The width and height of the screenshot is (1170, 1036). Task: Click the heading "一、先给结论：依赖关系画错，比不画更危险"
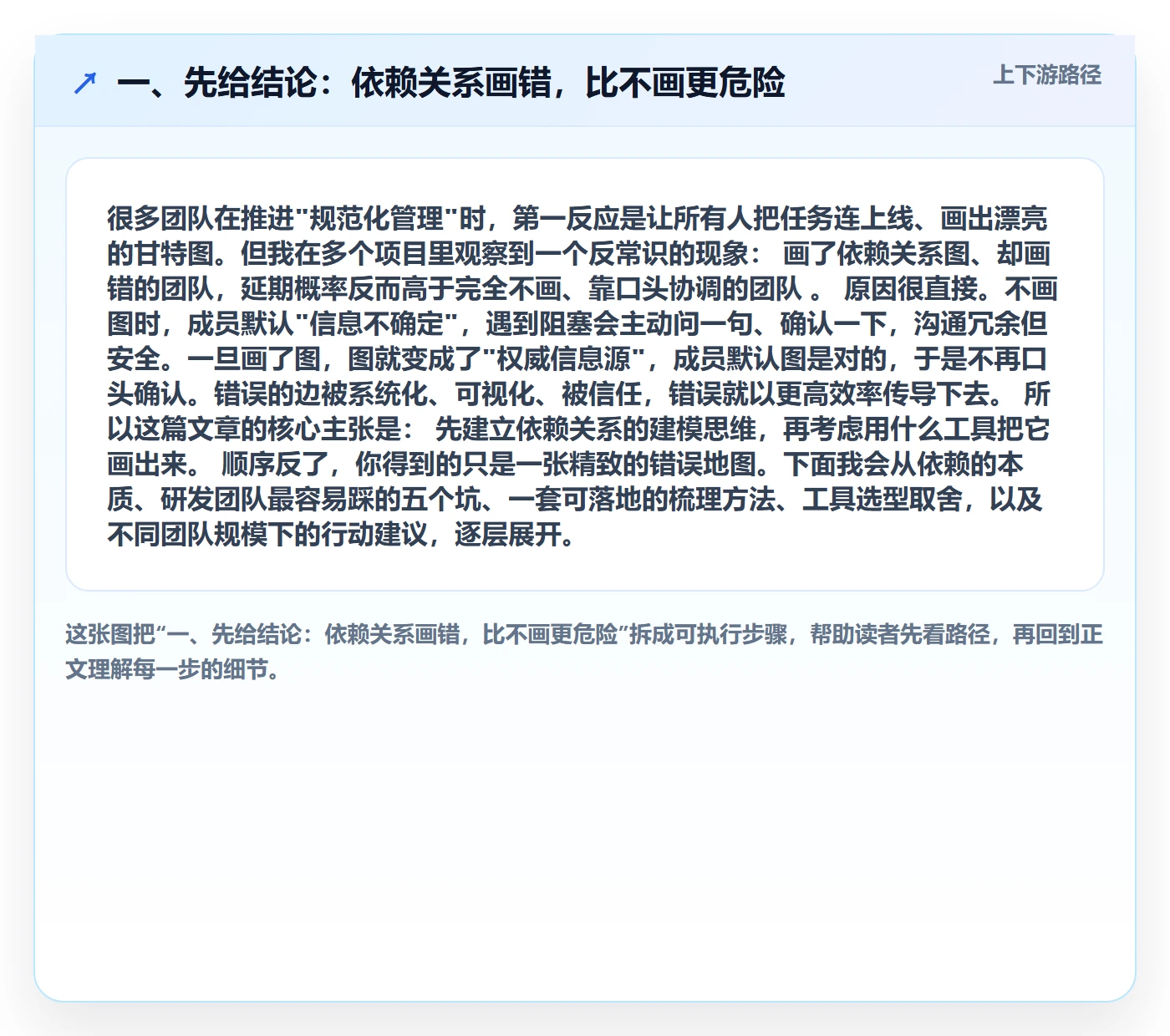click(451, 83)
